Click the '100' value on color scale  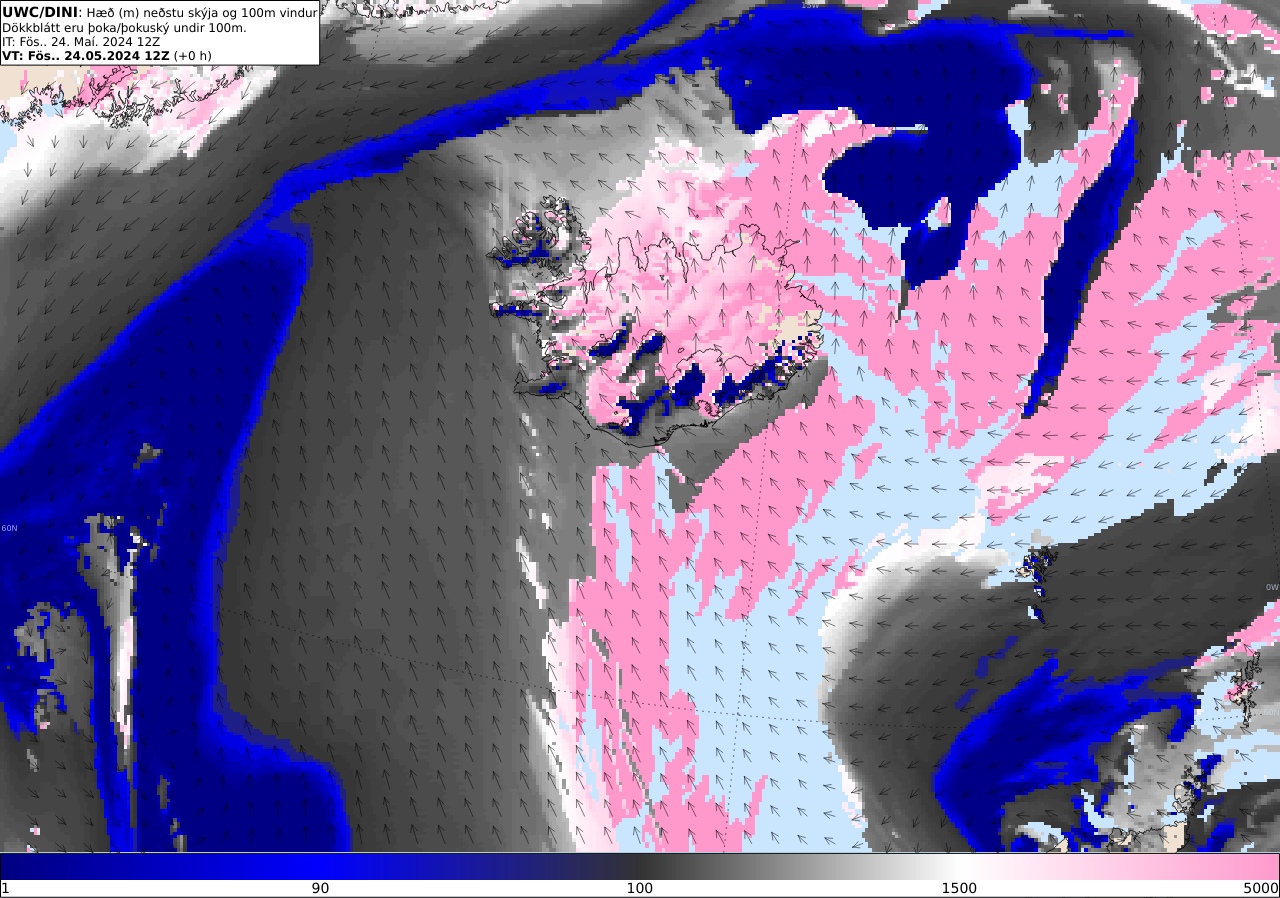[640, 888]
